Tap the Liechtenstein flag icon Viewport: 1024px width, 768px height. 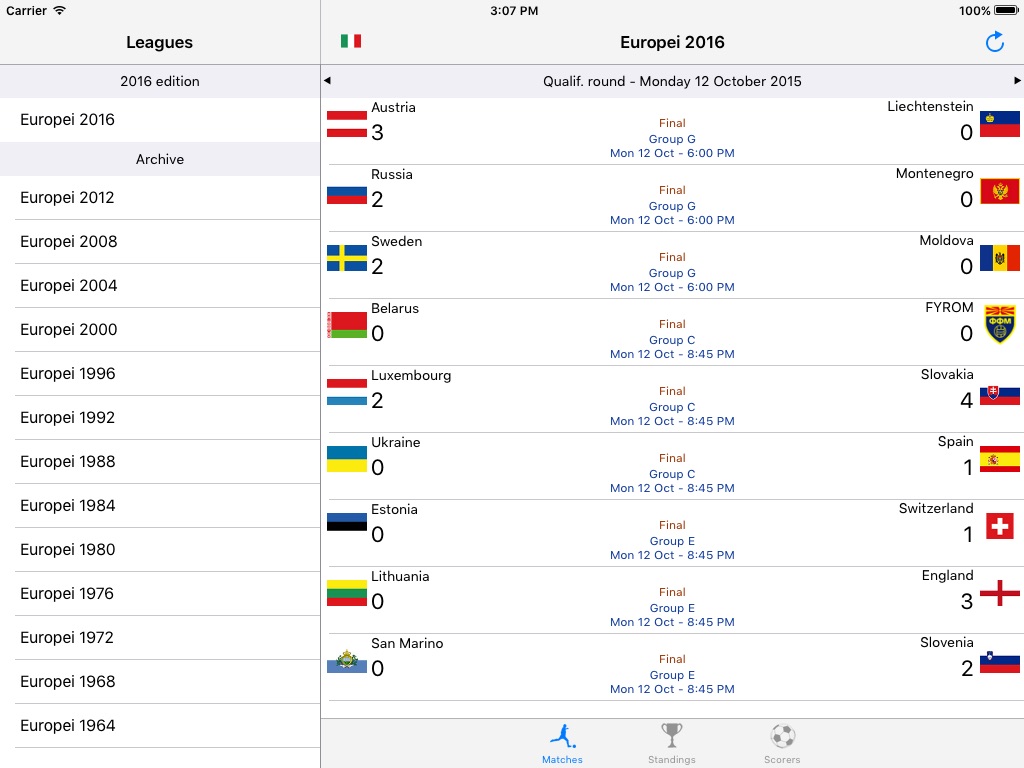point(999,124)
